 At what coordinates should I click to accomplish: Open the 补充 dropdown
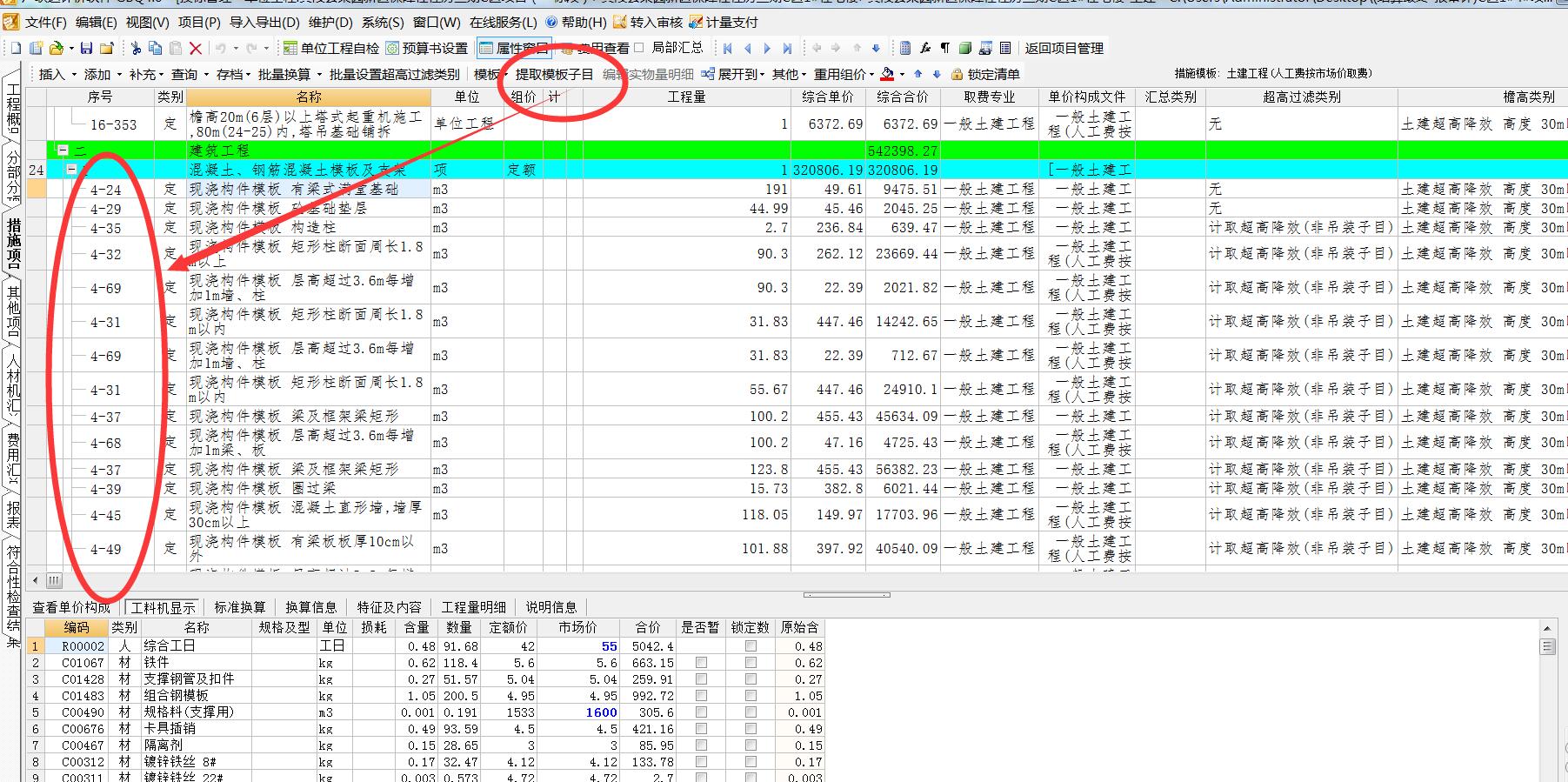(x=148, y=74)
